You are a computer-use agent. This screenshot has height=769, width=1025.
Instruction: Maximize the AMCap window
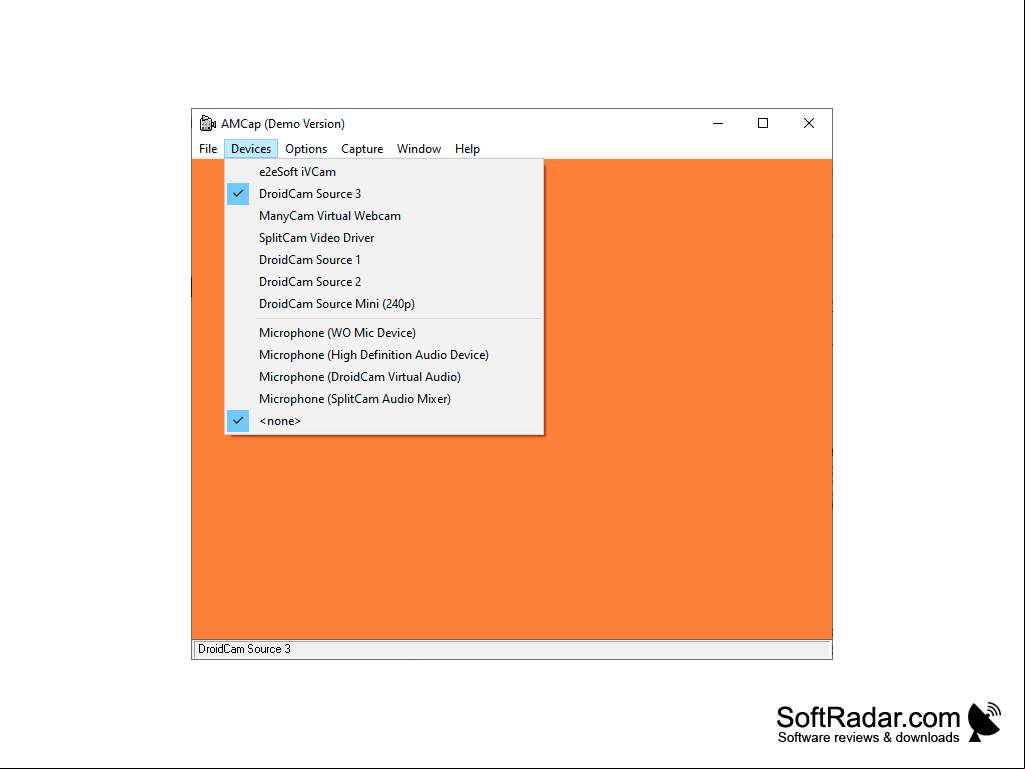(763, 123)
